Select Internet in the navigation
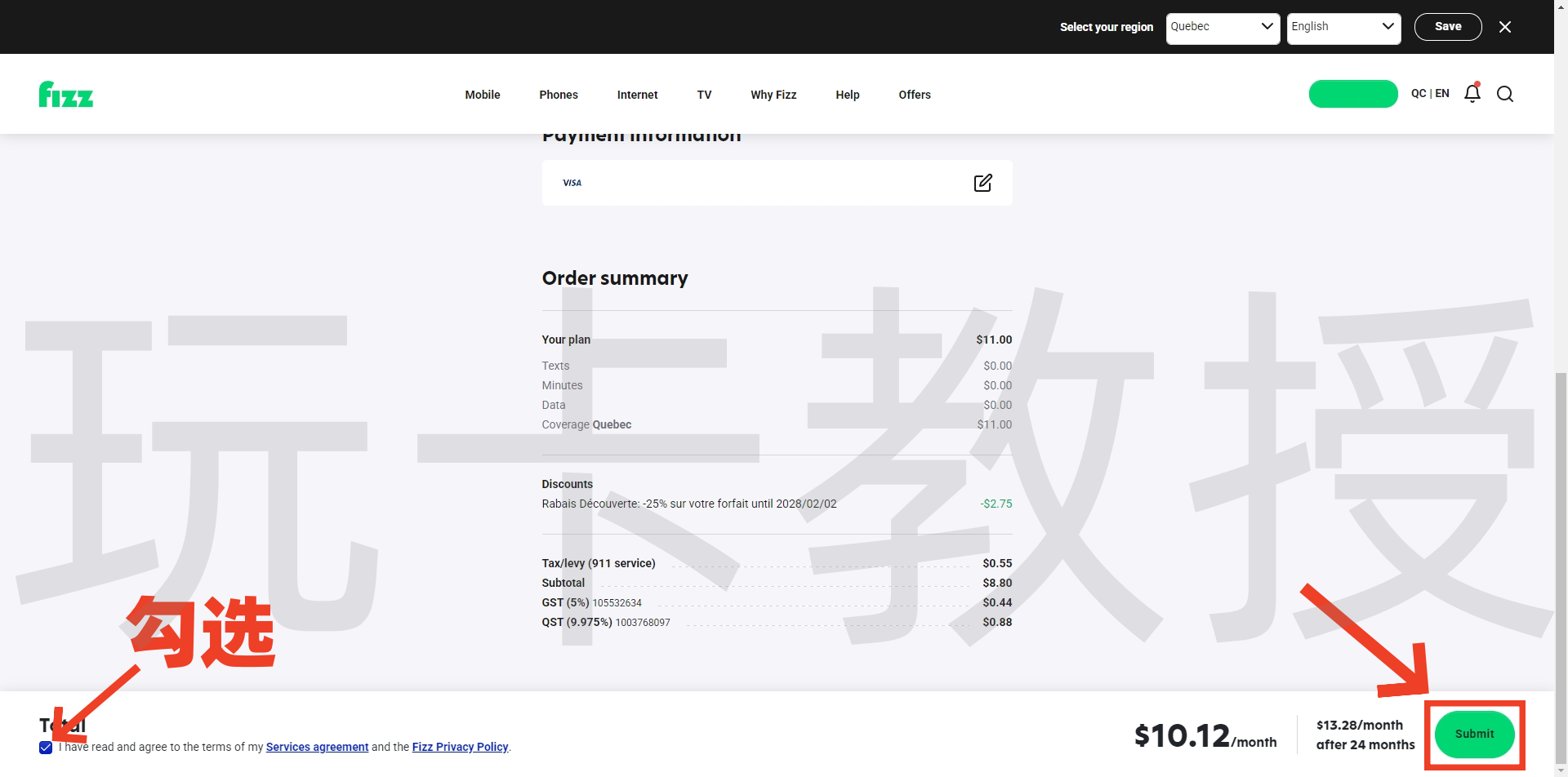The width and height of the screenshot is (1568, 777). [638, 95]
